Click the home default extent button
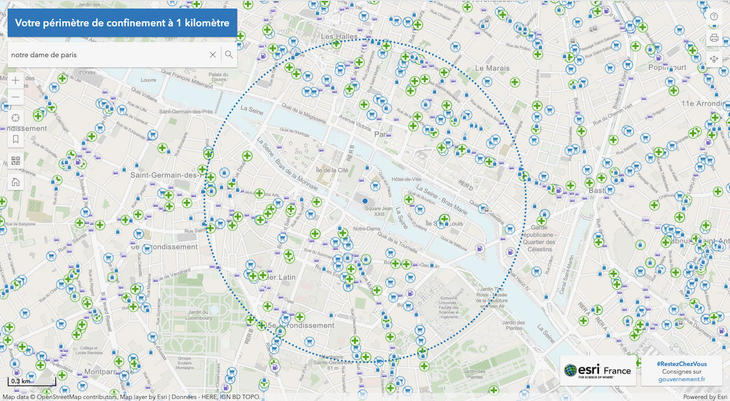730x401 pixels. pyautogui.click(x=15, y=182)
